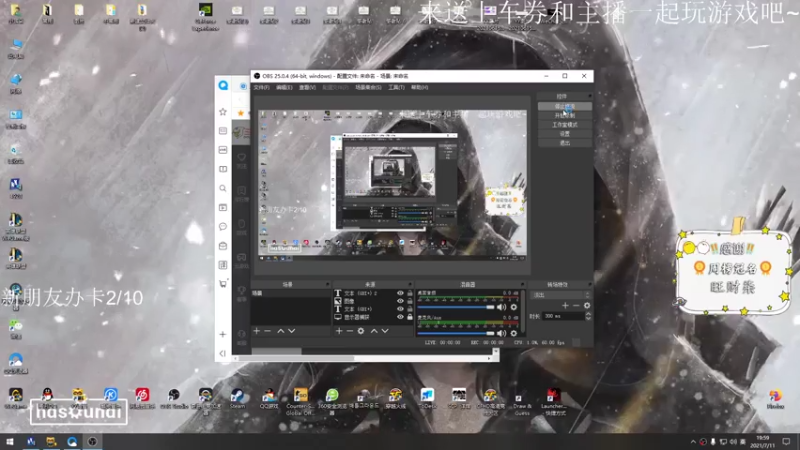Image resolution: width=800 pixels, height=450 pixels.
Task: Add a new scene with the plus icon
Action: (257, 331)
